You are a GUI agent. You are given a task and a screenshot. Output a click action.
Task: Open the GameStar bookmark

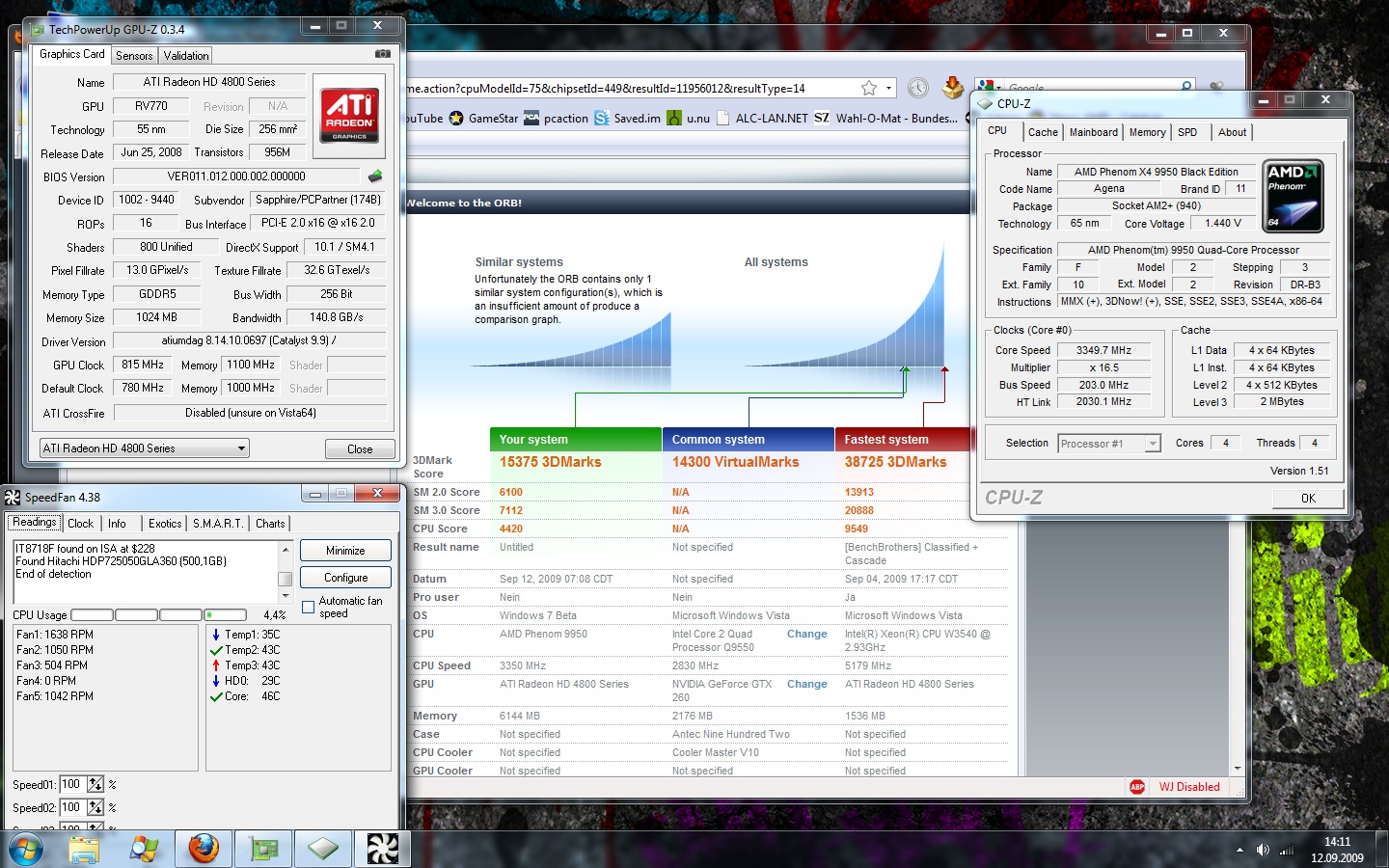[x=483, y=119]
